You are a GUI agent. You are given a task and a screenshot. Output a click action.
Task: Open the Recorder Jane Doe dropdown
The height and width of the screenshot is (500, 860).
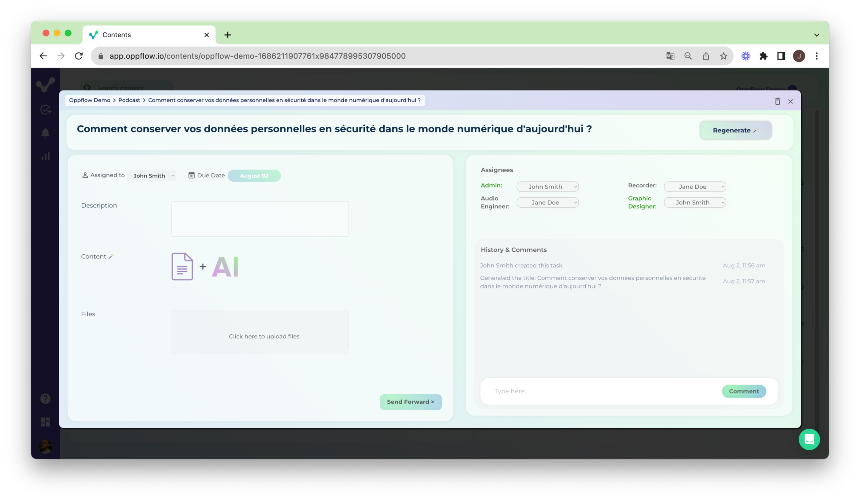click(695, 187)
